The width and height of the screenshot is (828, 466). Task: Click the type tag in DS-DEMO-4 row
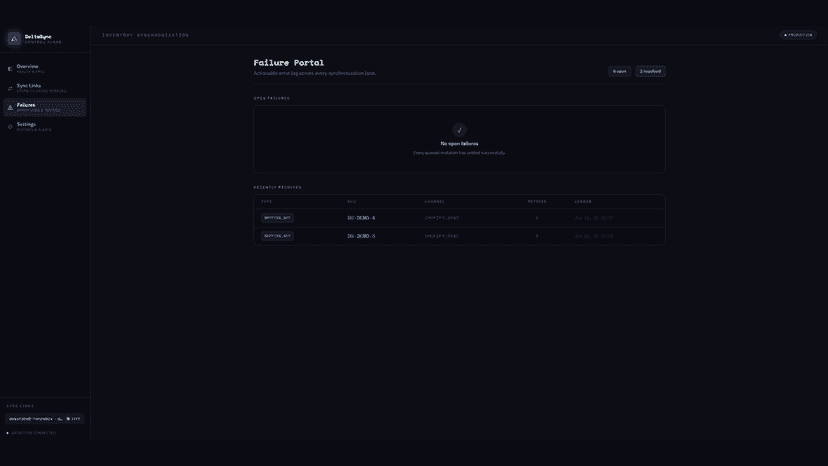[277, 218]
